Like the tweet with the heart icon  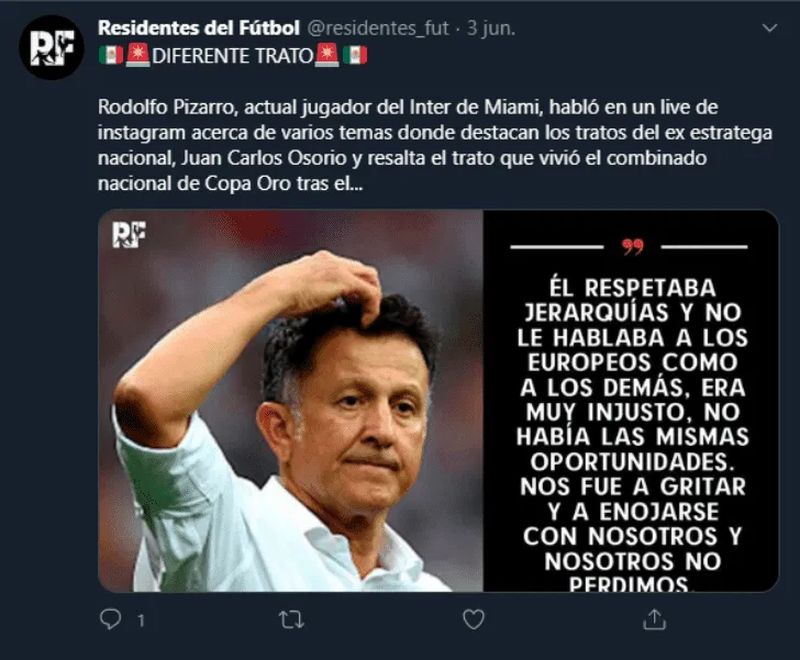[x=473, y=620]
